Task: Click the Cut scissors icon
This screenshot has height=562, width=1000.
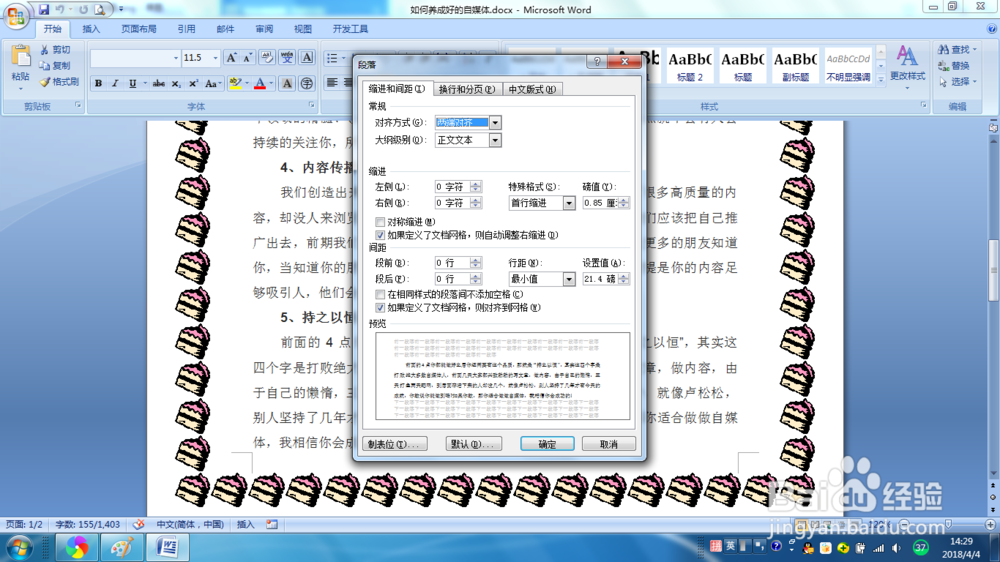Action: point(45,50)
